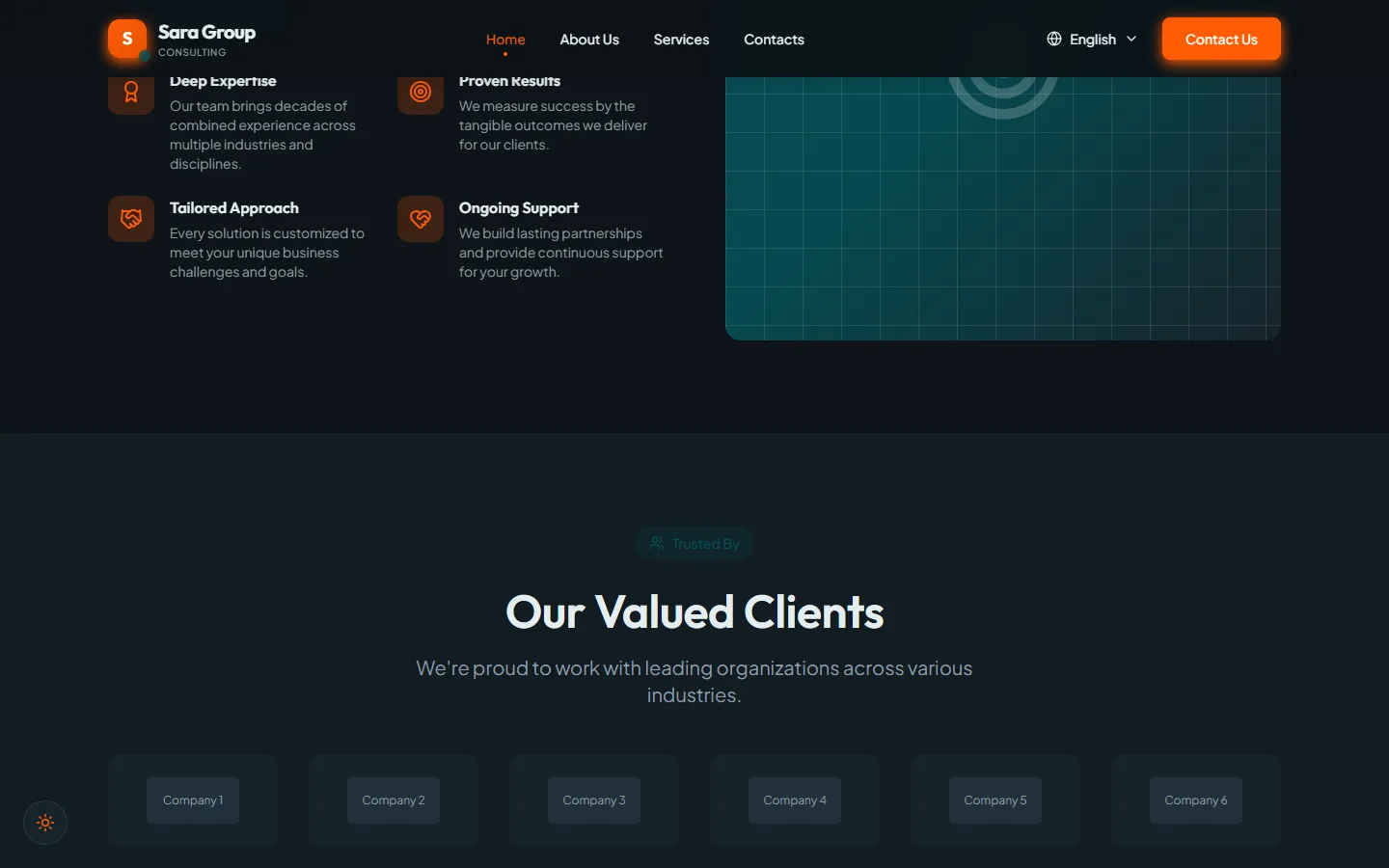The height and width of the screenshot is (868, 1389).
Task: Click the 'Our team brings decades' description
Action: pyautogui.click(x=263, y=135)
